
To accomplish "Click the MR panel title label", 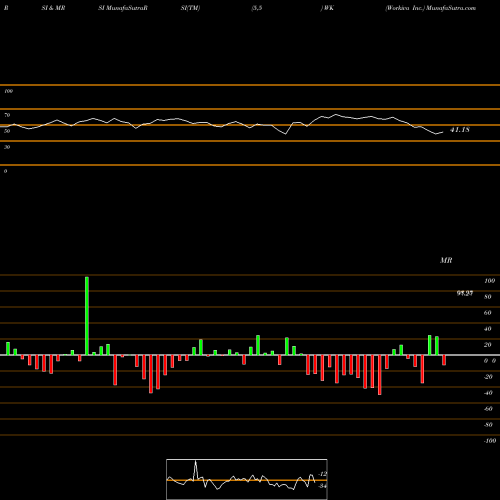I will pyautogui.click(x=446, y=260).
